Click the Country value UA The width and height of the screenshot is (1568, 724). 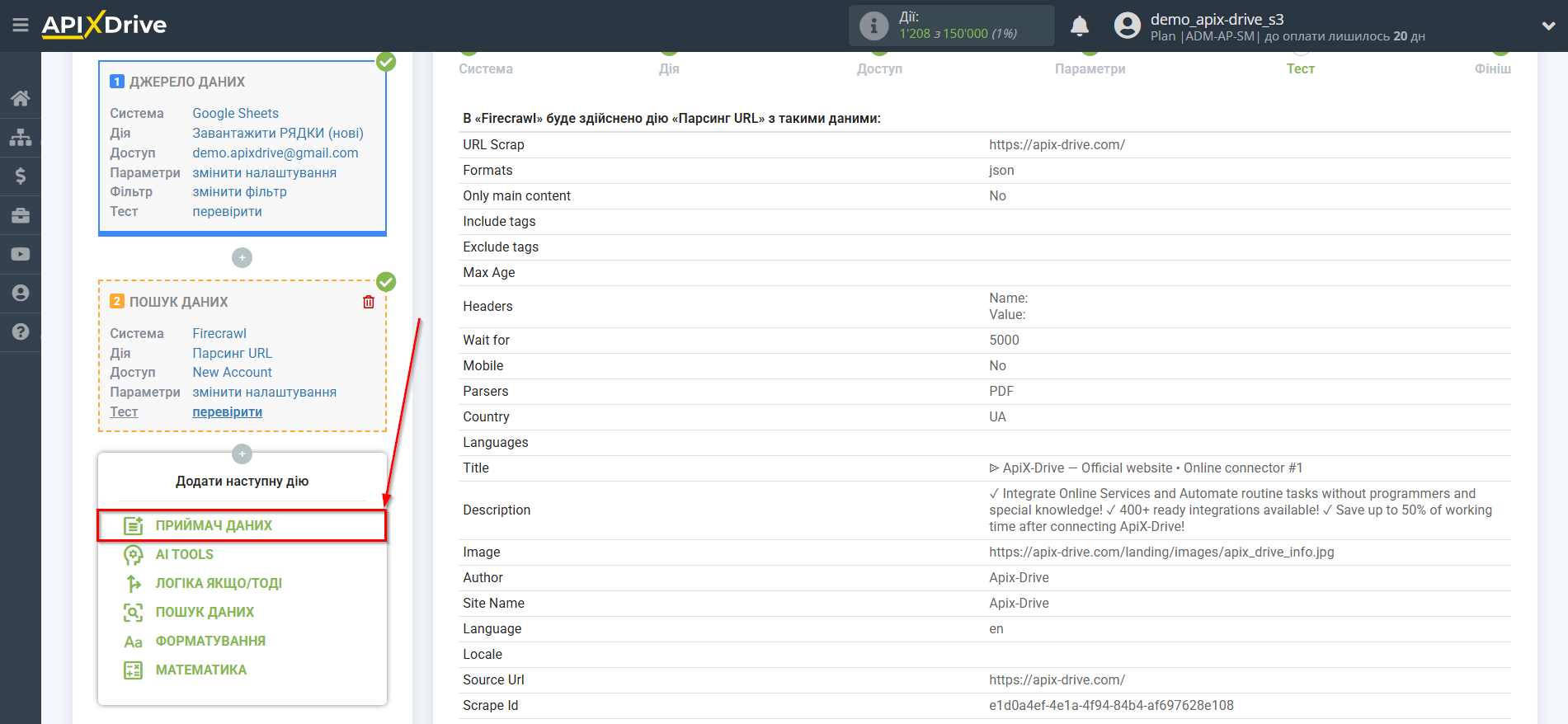997,417
